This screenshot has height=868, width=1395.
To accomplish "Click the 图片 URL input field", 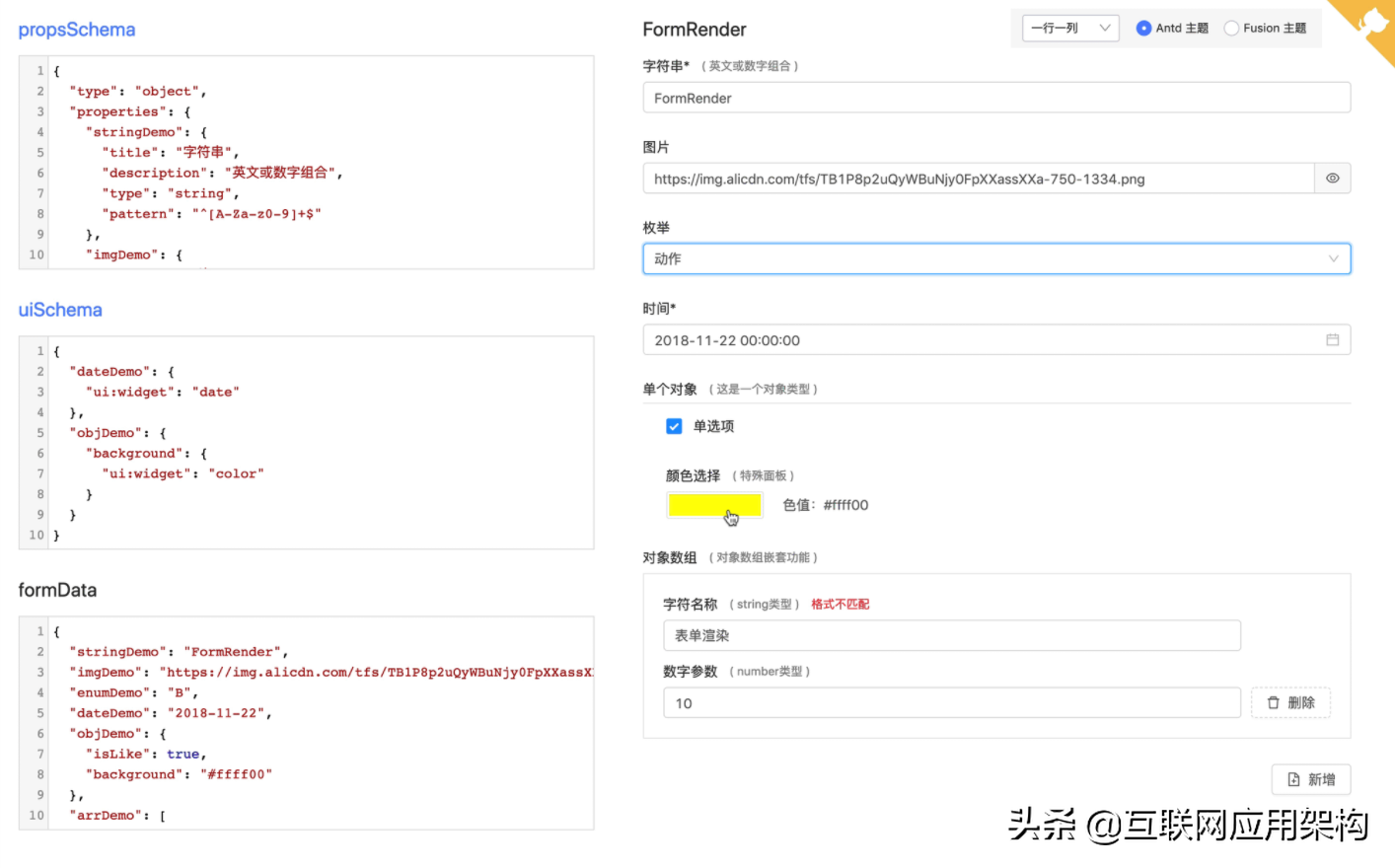I will [979, 179].
